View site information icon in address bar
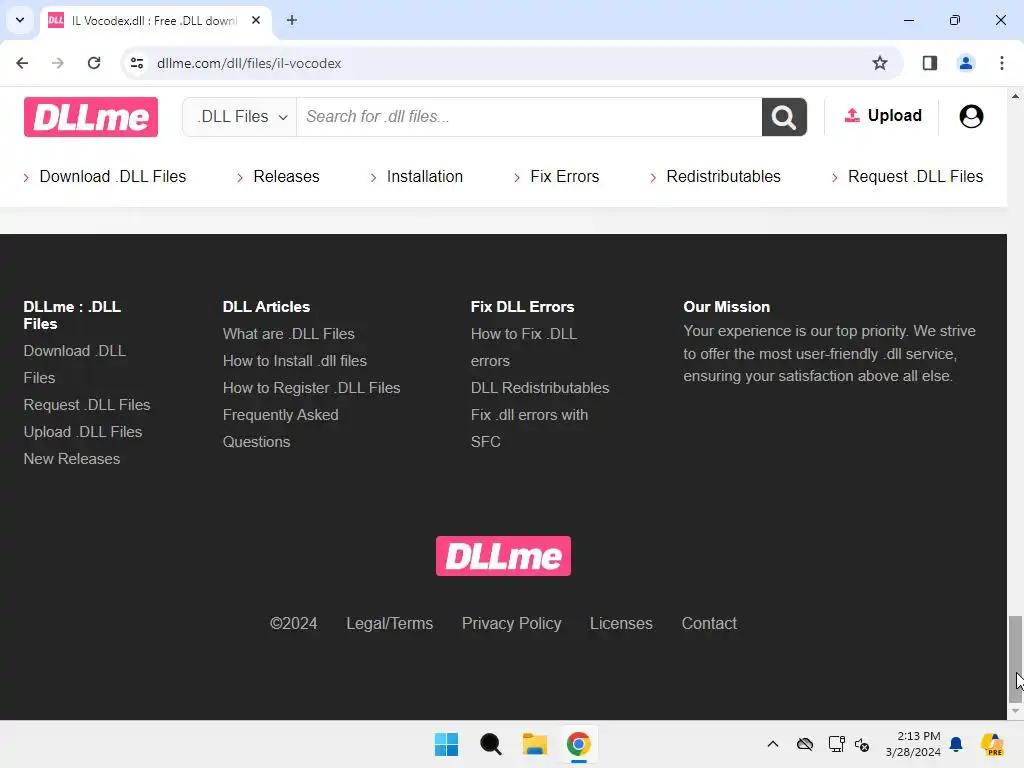 [136, 63]
